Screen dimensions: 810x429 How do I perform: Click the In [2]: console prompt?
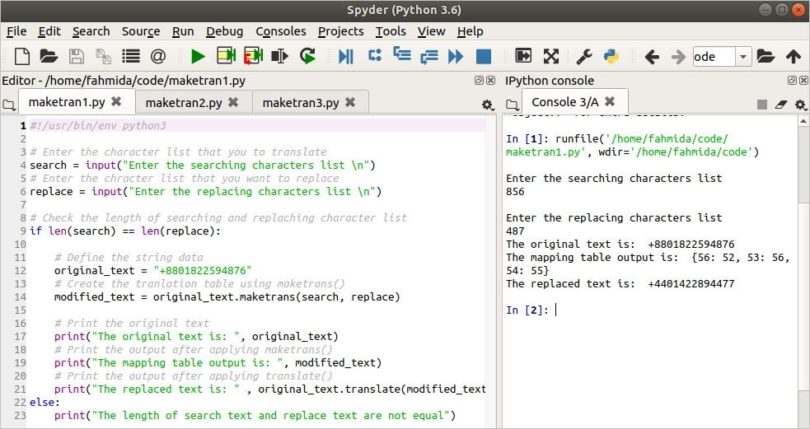point(527,310)
